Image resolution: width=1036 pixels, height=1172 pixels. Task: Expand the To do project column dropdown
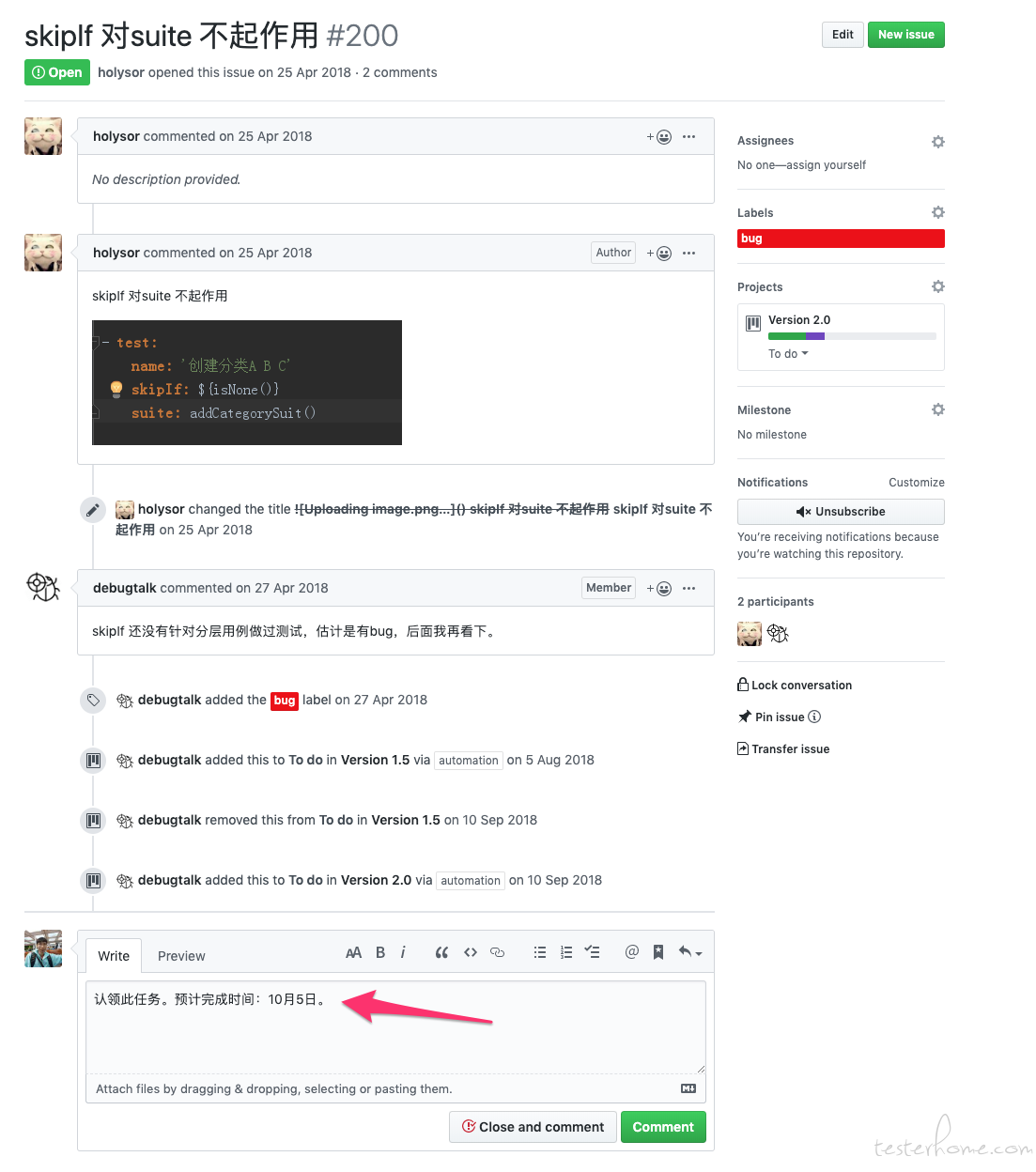tap(788, 354)
